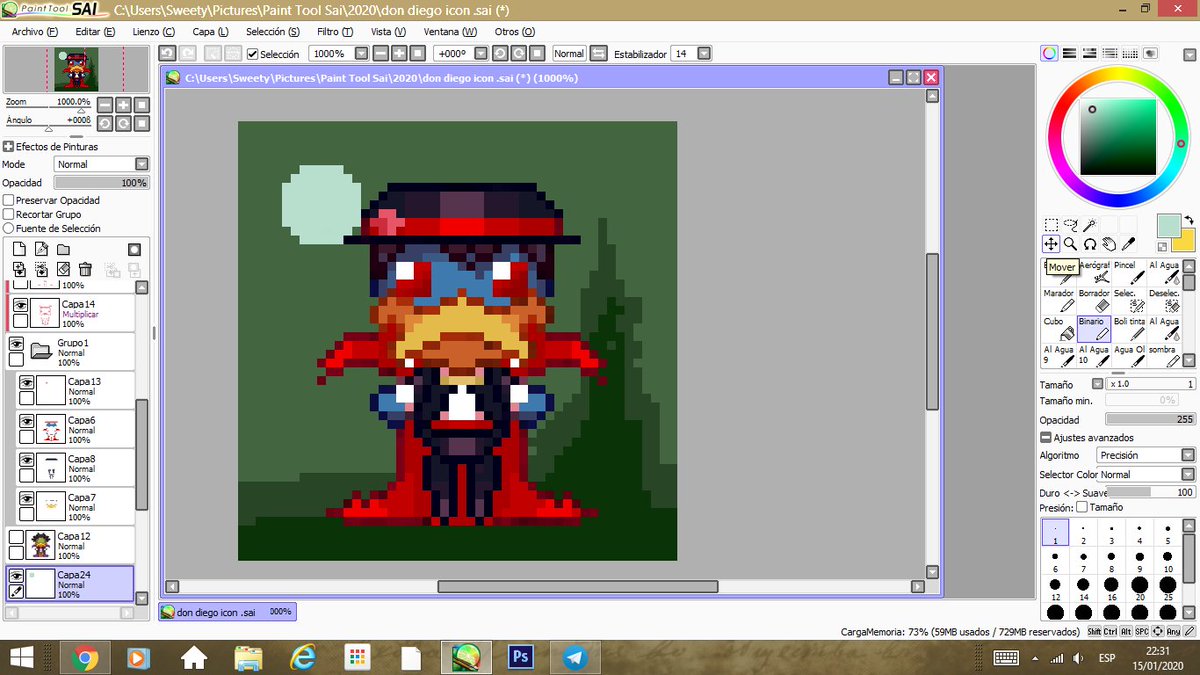Create a new layer folder
This screenshot has height=675, width=1200.
tap(63, 249)
